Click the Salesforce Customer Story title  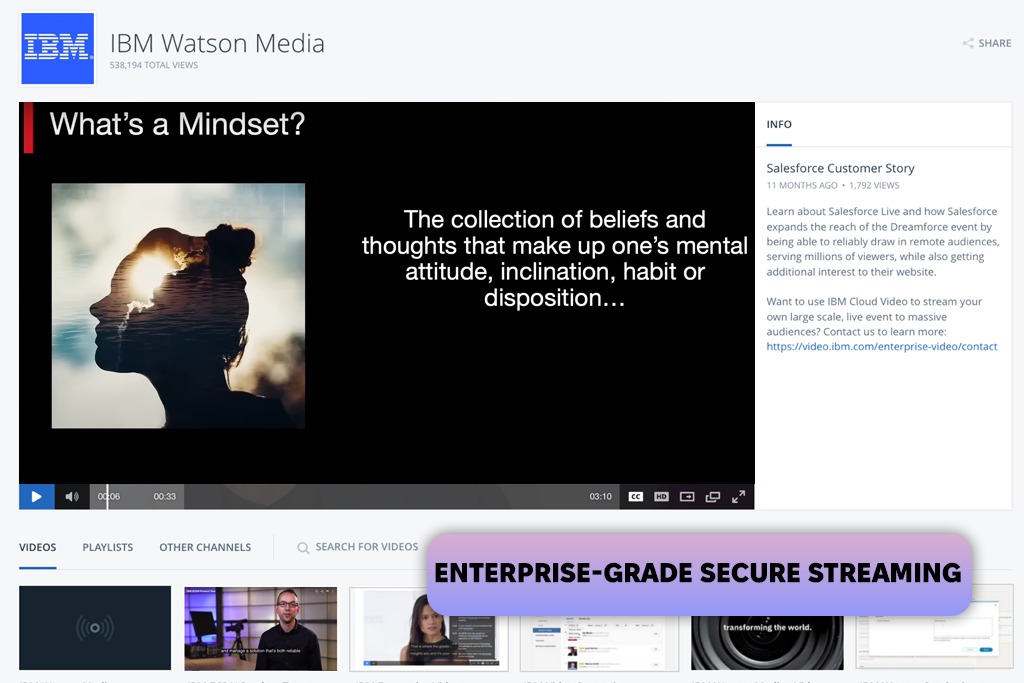click(x=840, y=168)
